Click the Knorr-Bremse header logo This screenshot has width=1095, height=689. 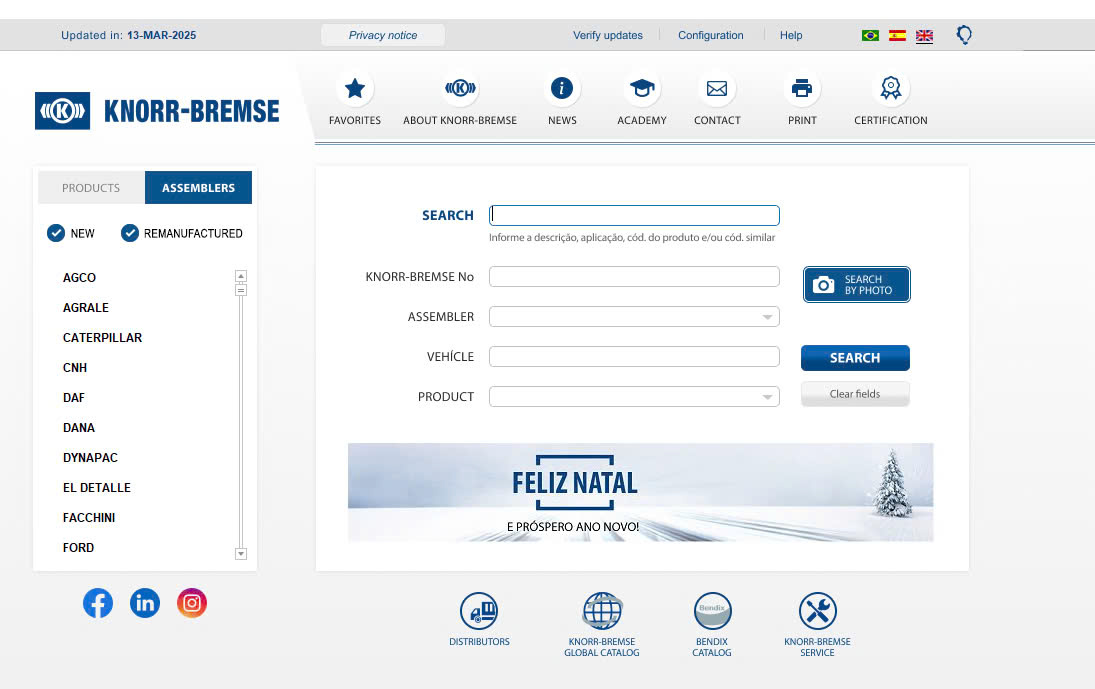(x=157, y=111)
